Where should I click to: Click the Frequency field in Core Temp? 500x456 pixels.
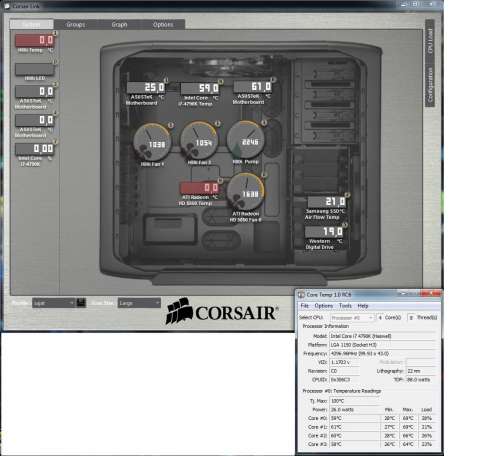[383, 353]
